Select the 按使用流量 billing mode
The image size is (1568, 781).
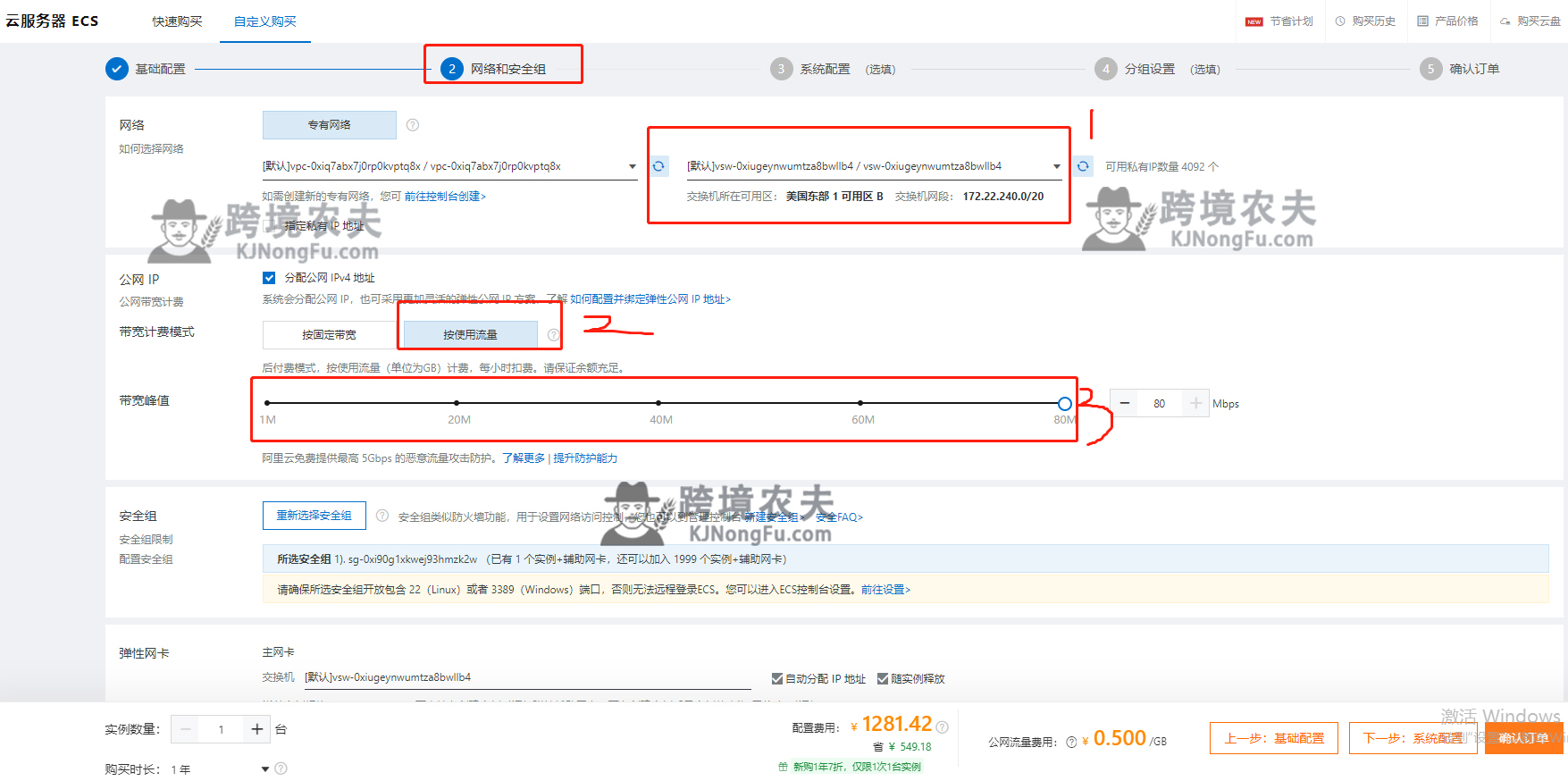coord(470,335)
